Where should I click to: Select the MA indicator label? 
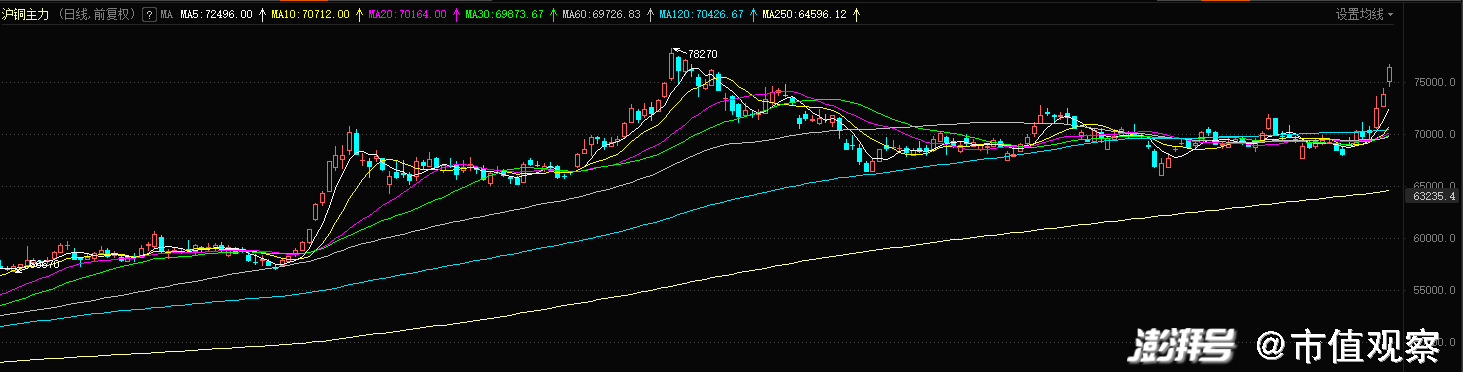pos(167,15)
